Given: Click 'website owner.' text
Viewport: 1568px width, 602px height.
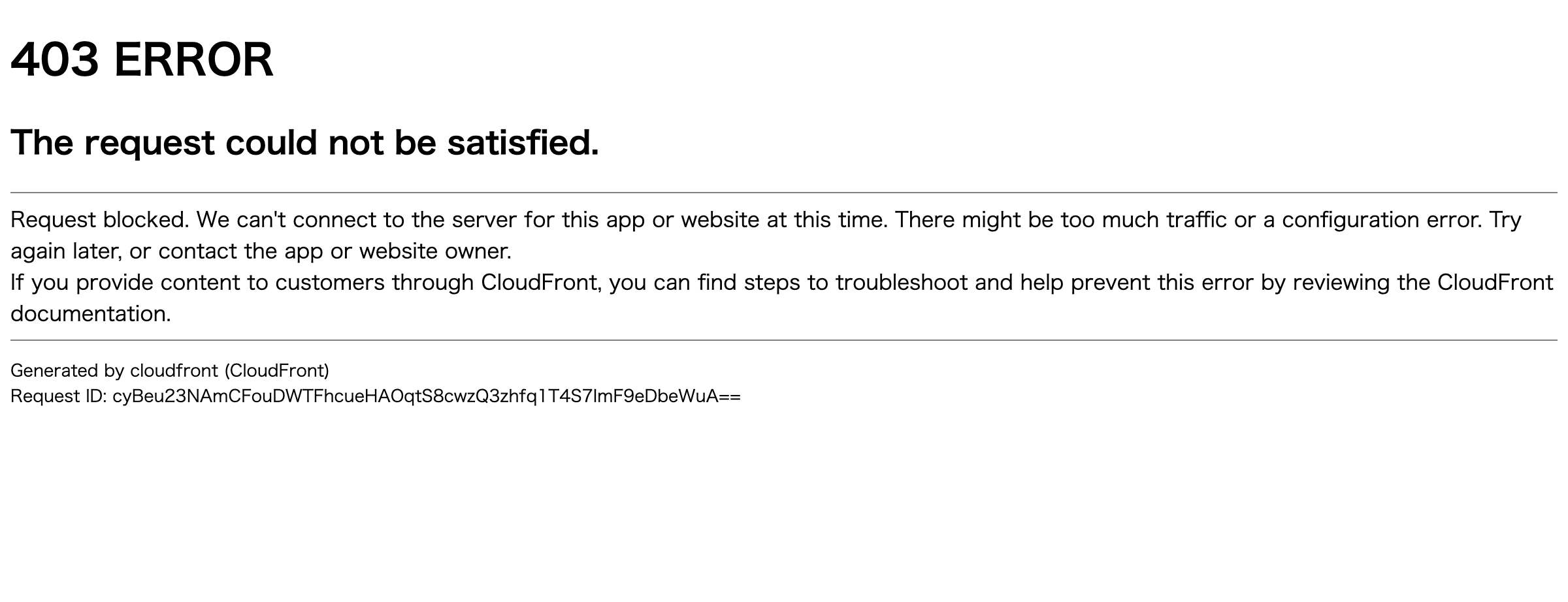Looking at the screenshot, I should click(435, 251).
